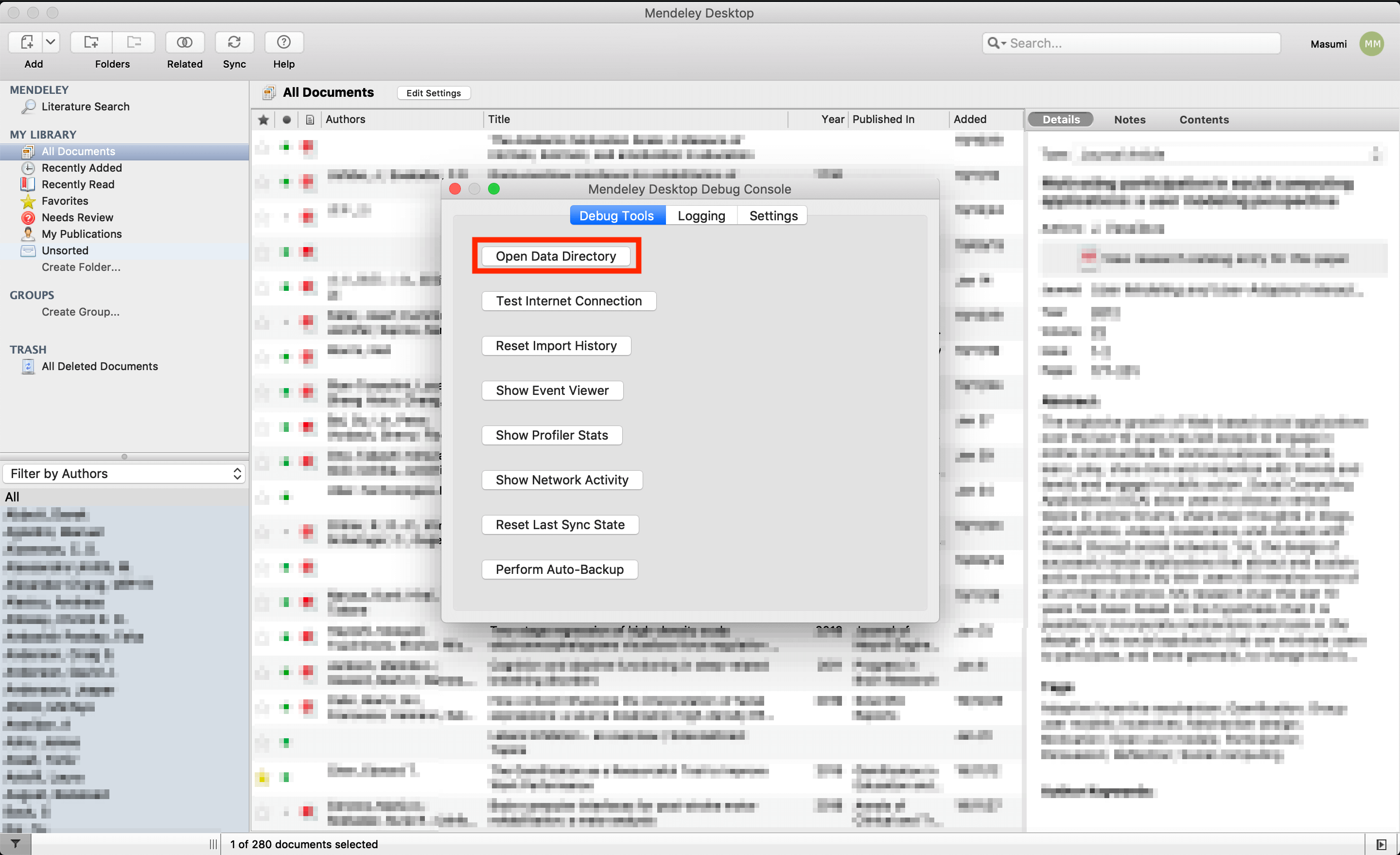Screen dimensions: 1400x855
Task: Open the Help toolbar icon
Action: click(x=283, y=42)
